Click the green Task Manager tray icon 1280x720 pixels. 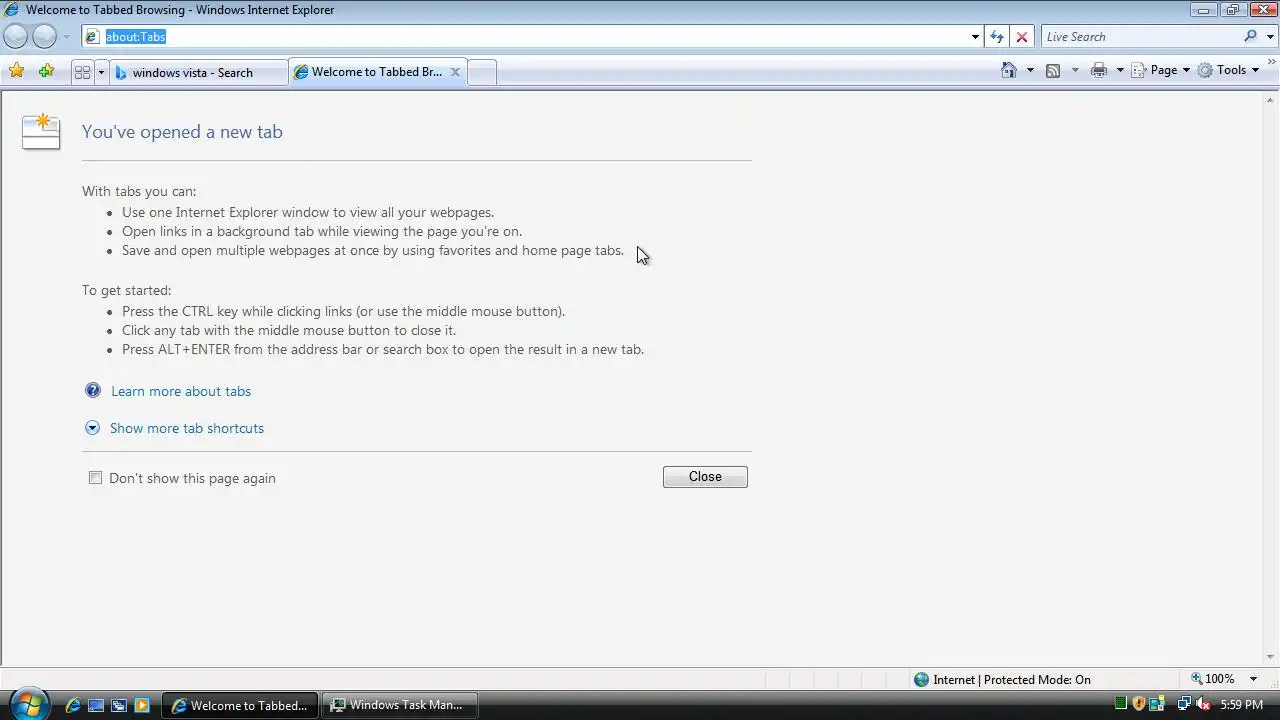click(1121, 704)
